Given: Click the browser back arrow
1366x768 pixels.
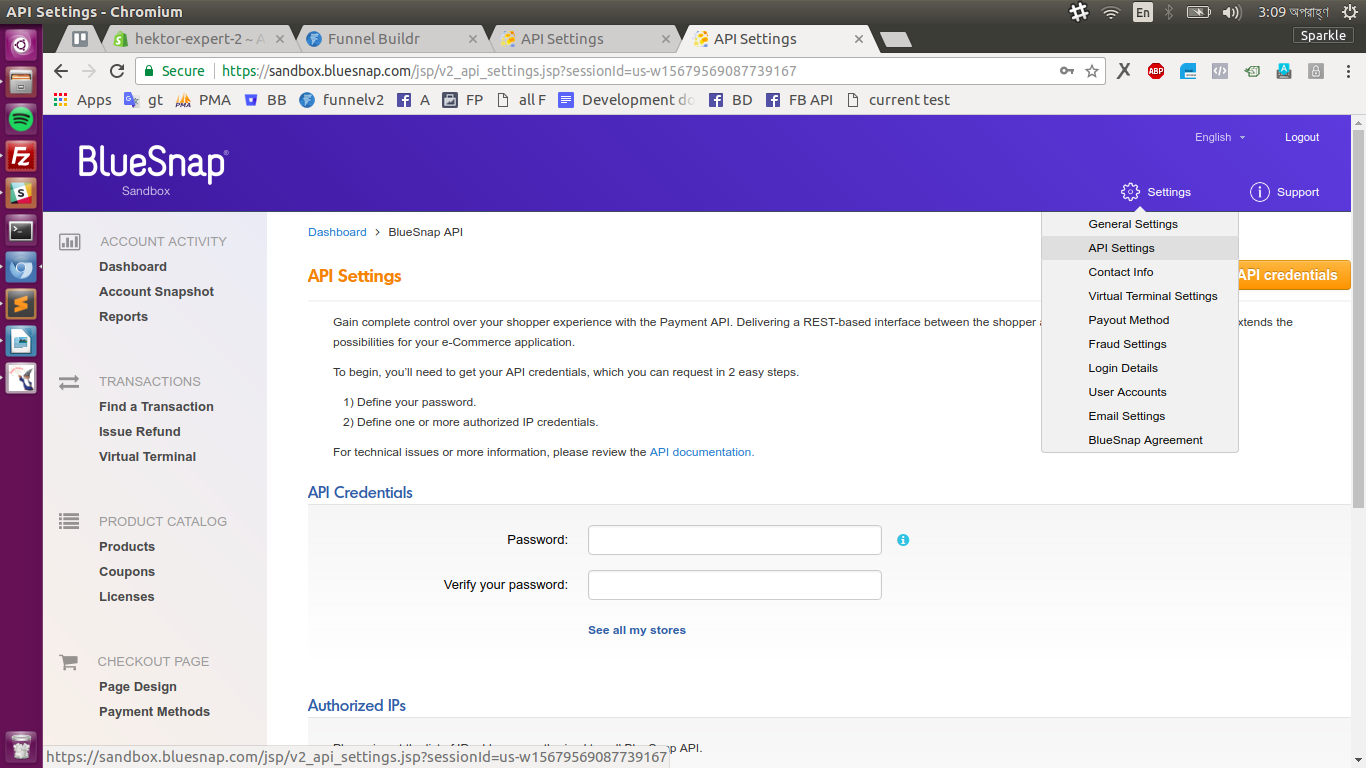Looking at the screenshot, I should pos(61,71).
